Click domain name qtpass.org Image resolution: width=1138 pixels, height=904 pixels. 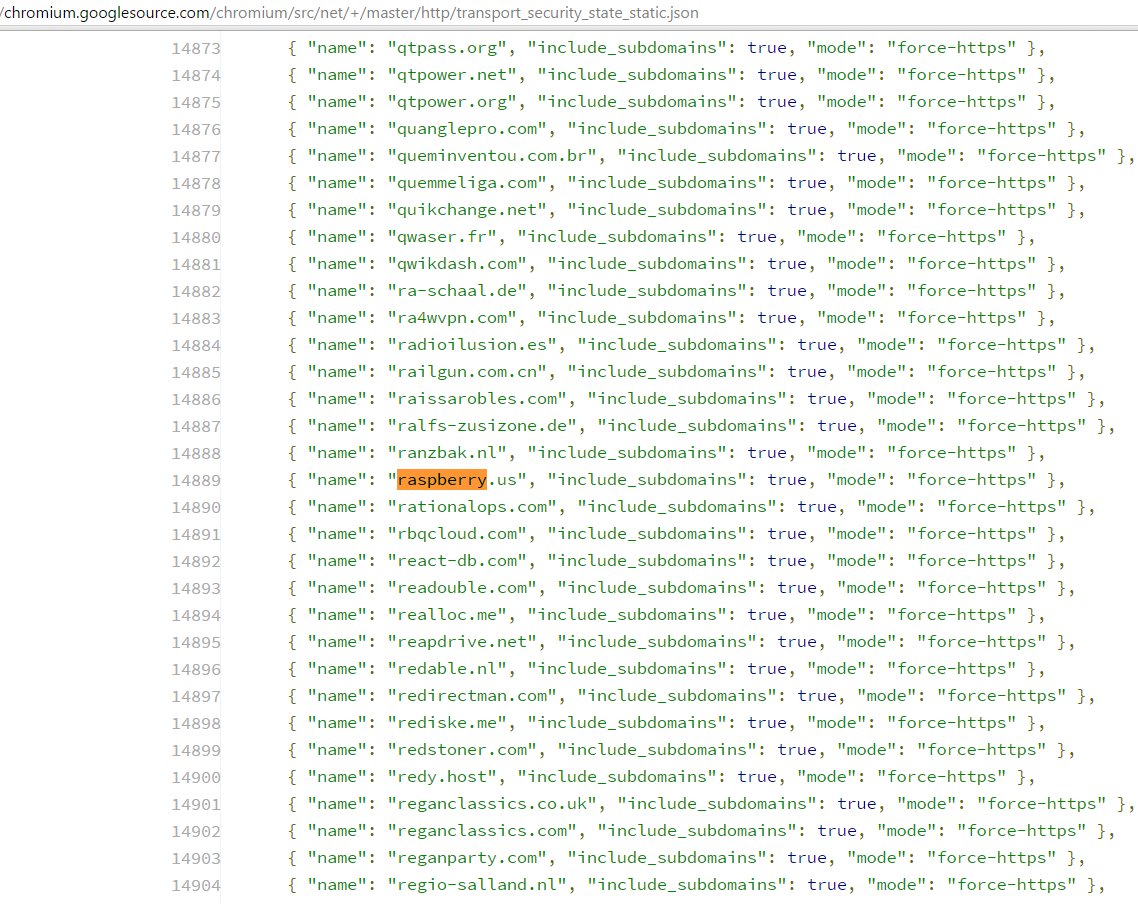447,48
